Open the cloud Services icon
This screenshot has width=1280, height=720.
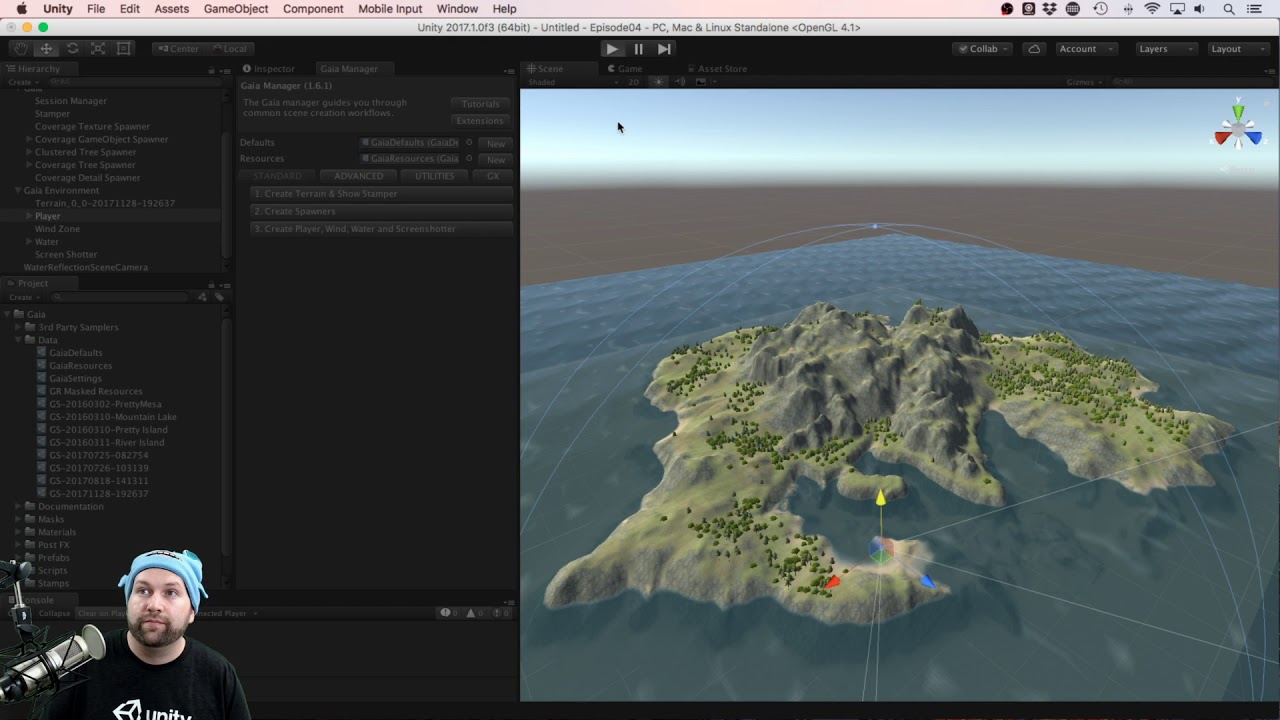pyautogui.click(x=1034, y=48)
